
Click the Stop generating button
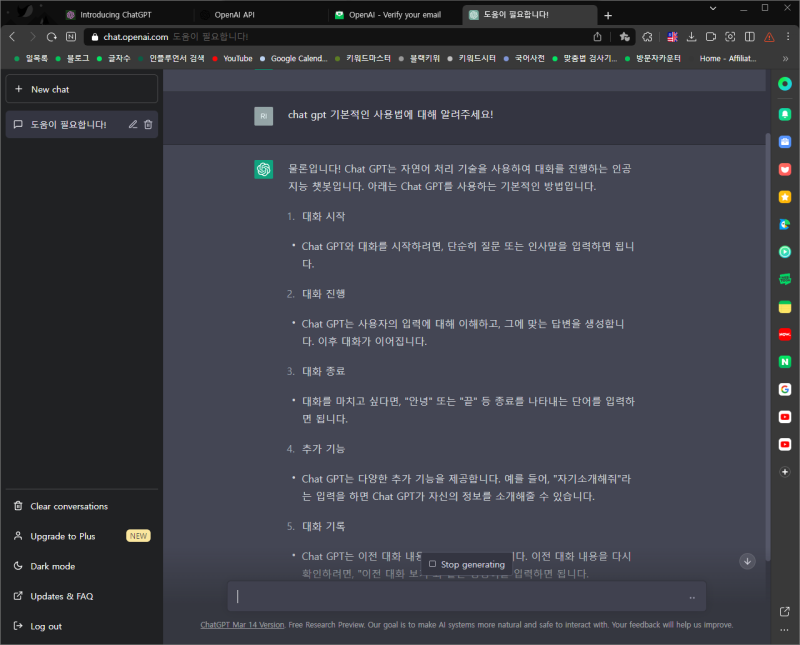pos(466,564)
